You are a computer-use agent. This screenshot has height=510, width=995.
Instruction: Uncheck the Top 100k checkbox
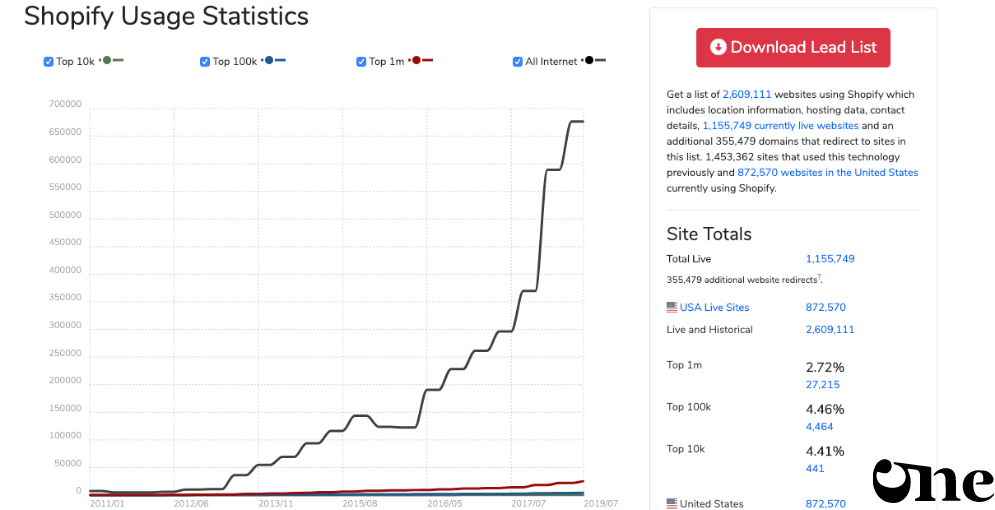[204, 62]
